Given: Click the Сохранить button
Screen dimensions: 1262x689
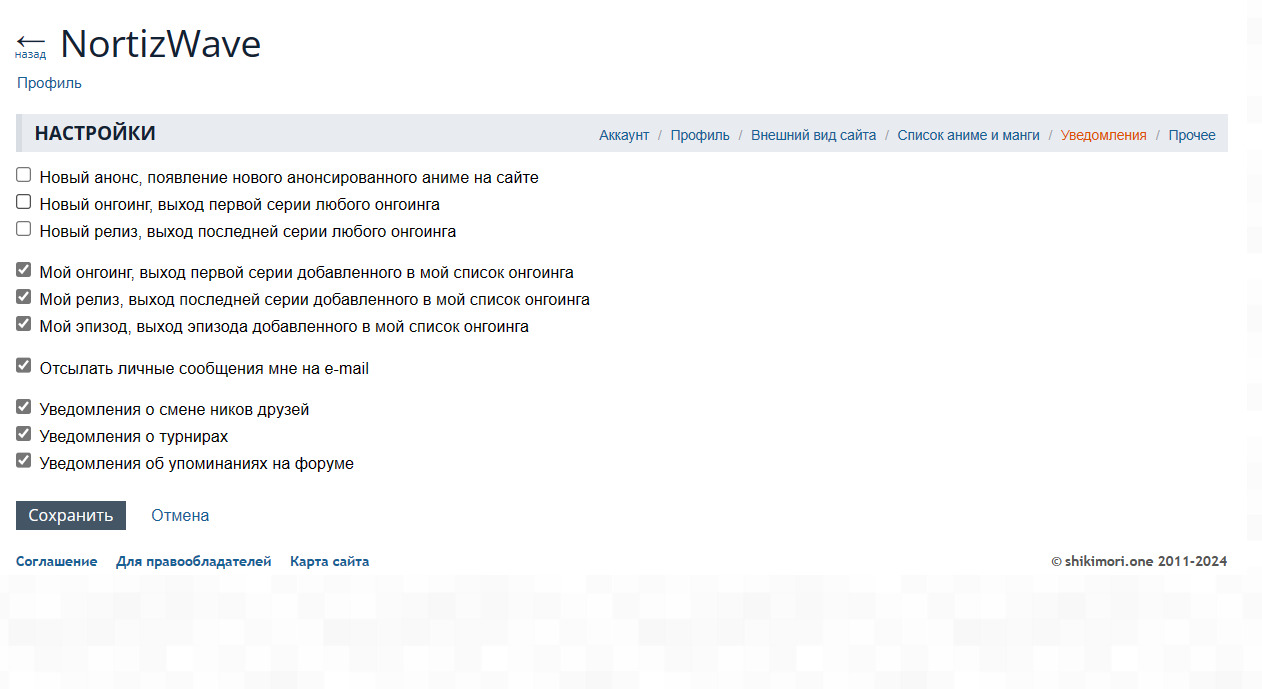Looking at the screenshot, I should 71,516.
